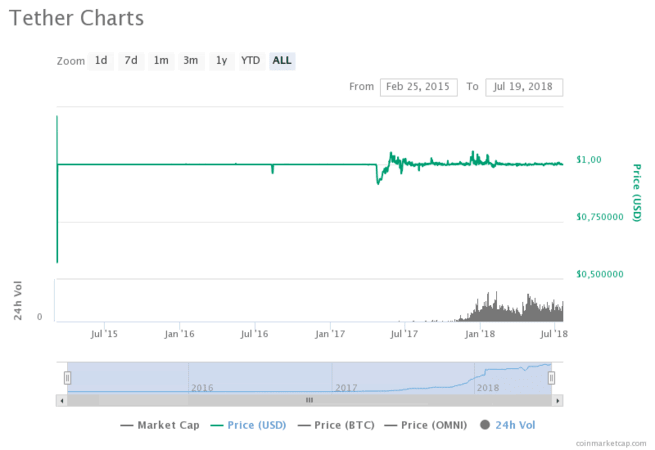Click the From date field
655x450 pixels.
(x=419, y=87)
